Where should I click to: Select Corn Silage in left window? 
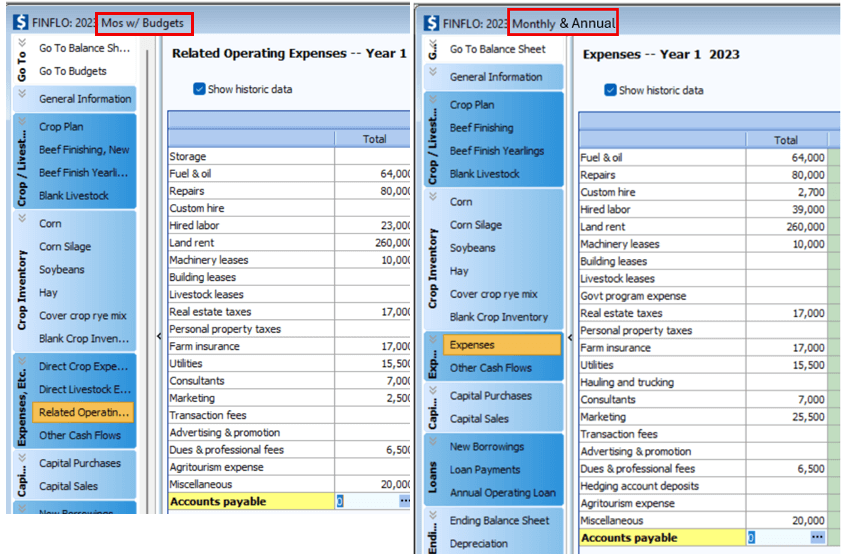click(x=65, y=247)
